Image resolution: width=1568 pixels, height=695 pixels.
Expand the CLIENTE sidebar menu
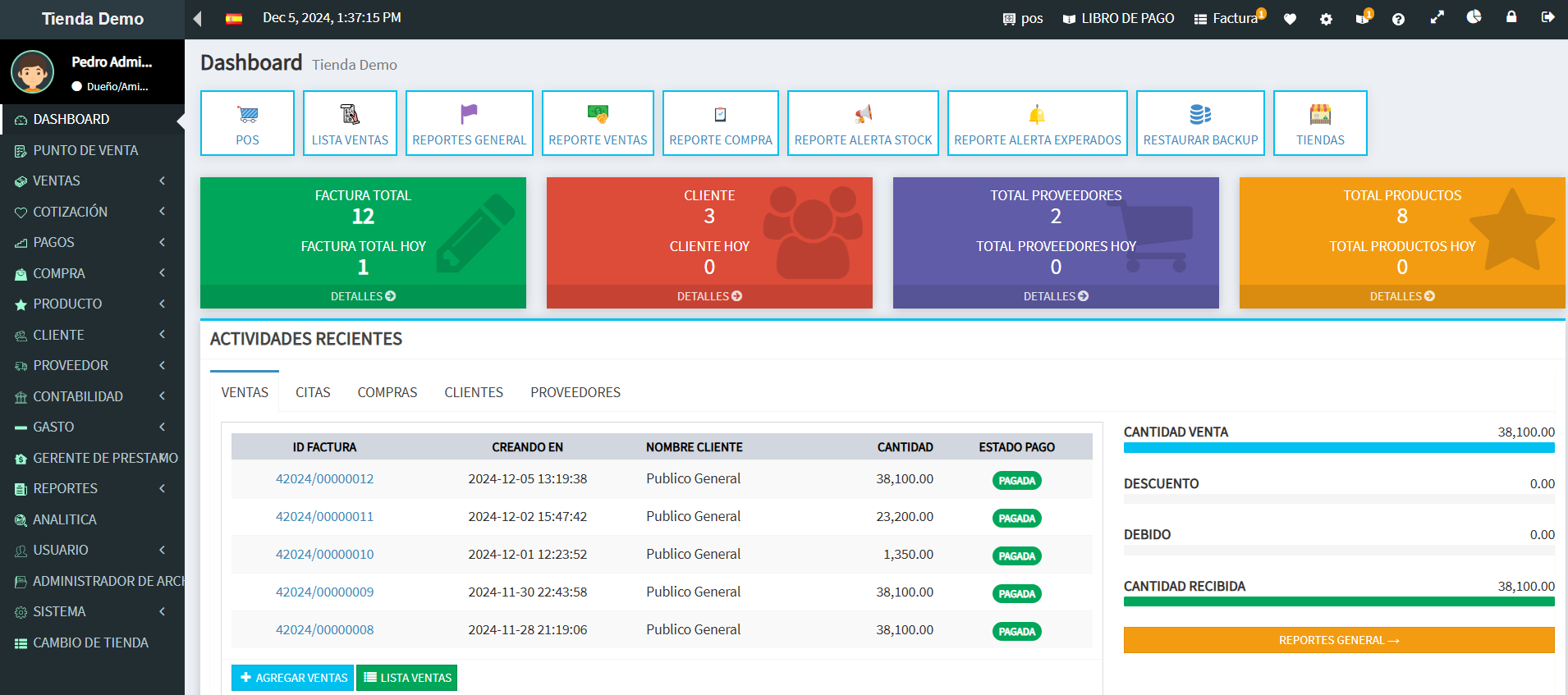92,335
